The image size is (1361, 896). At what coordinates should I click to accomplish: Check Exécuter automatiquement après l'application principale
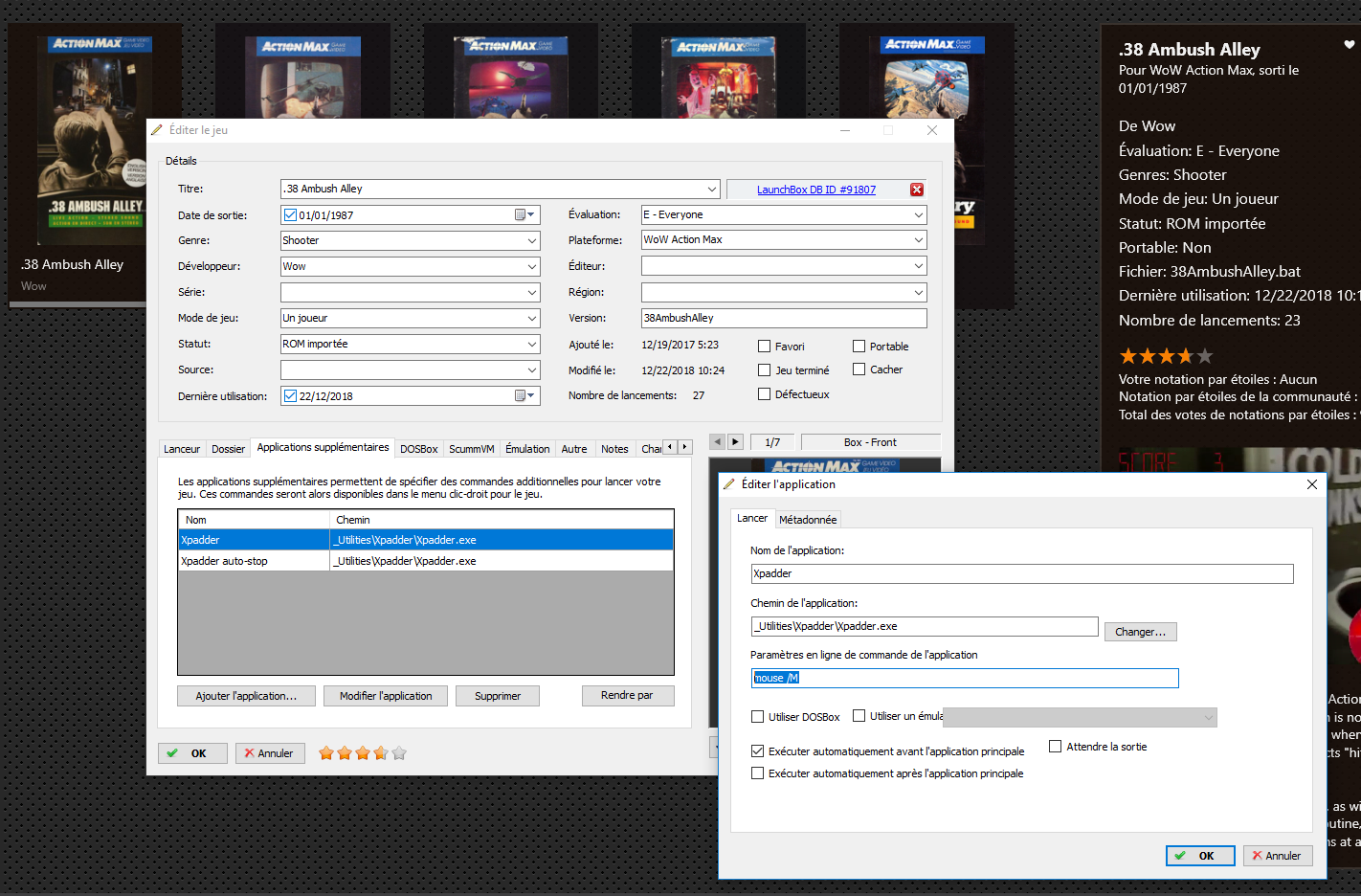tap(757, 773)
